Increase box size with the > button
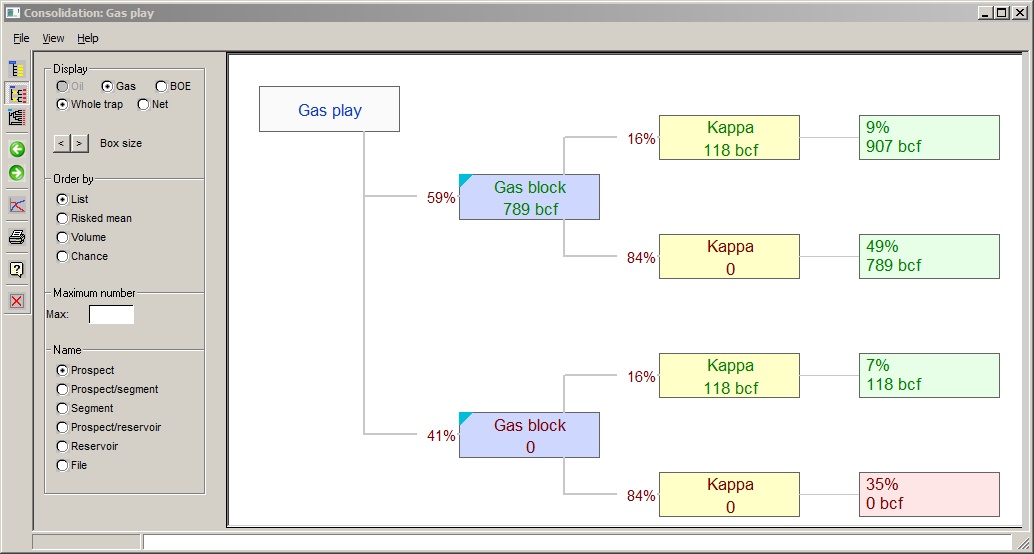Viewport: 1034px width, 554px height. tap(79, 143)
